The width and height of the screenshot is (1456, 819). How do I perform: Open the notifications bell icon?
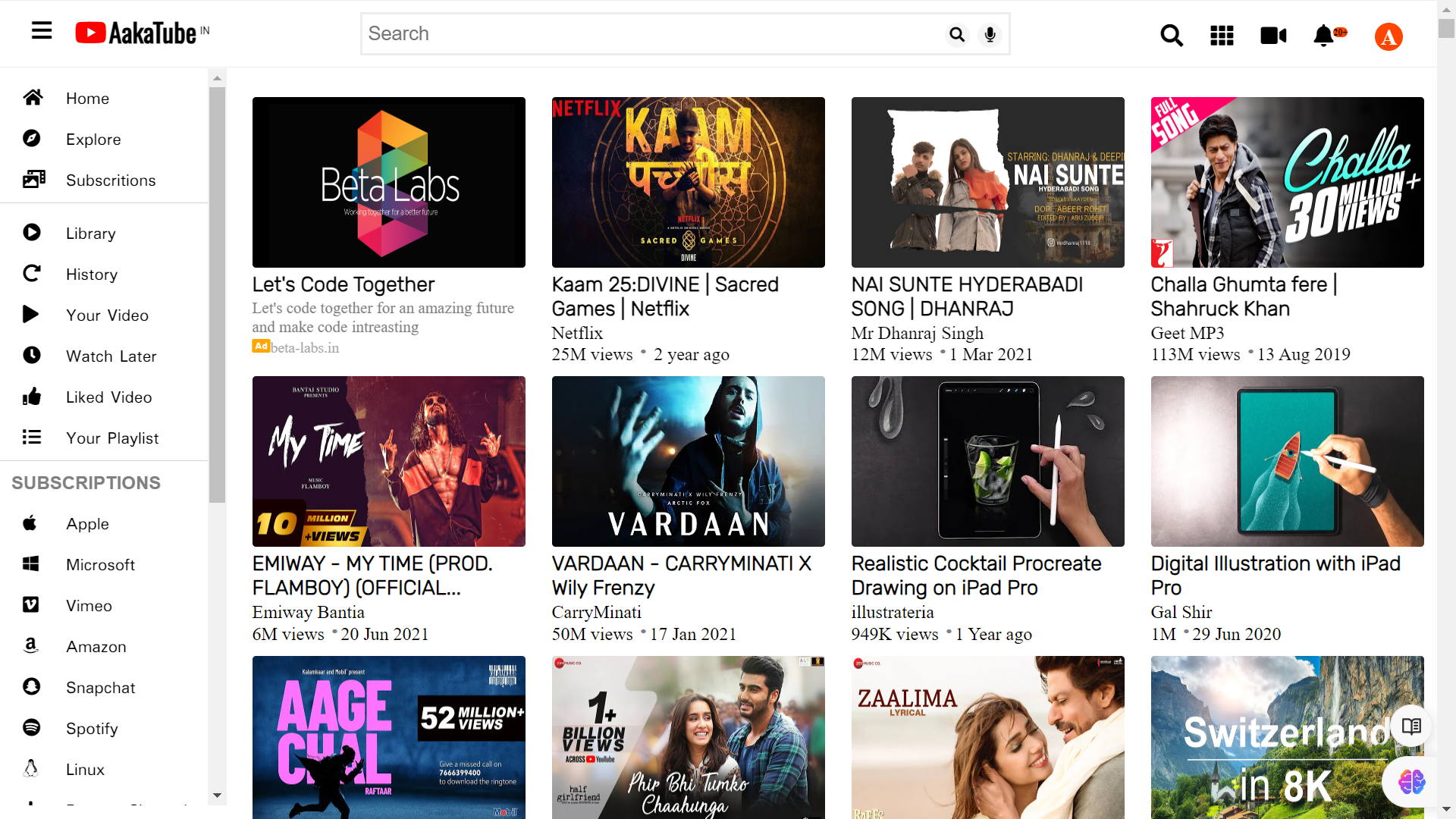(x=1324, y=36)
